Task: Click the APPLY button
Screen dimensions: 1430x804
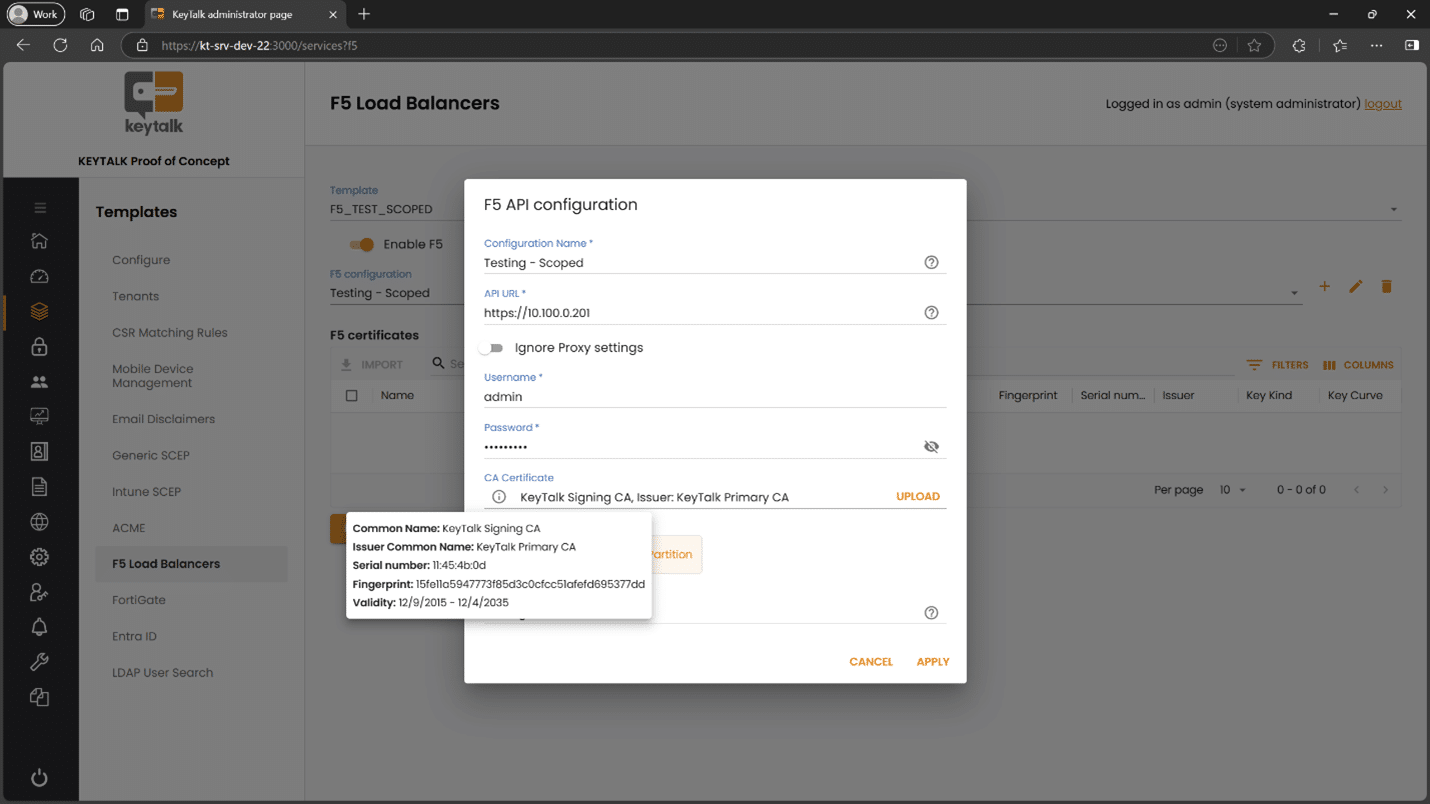Action: pyautogui.click(x=932, y=662)
